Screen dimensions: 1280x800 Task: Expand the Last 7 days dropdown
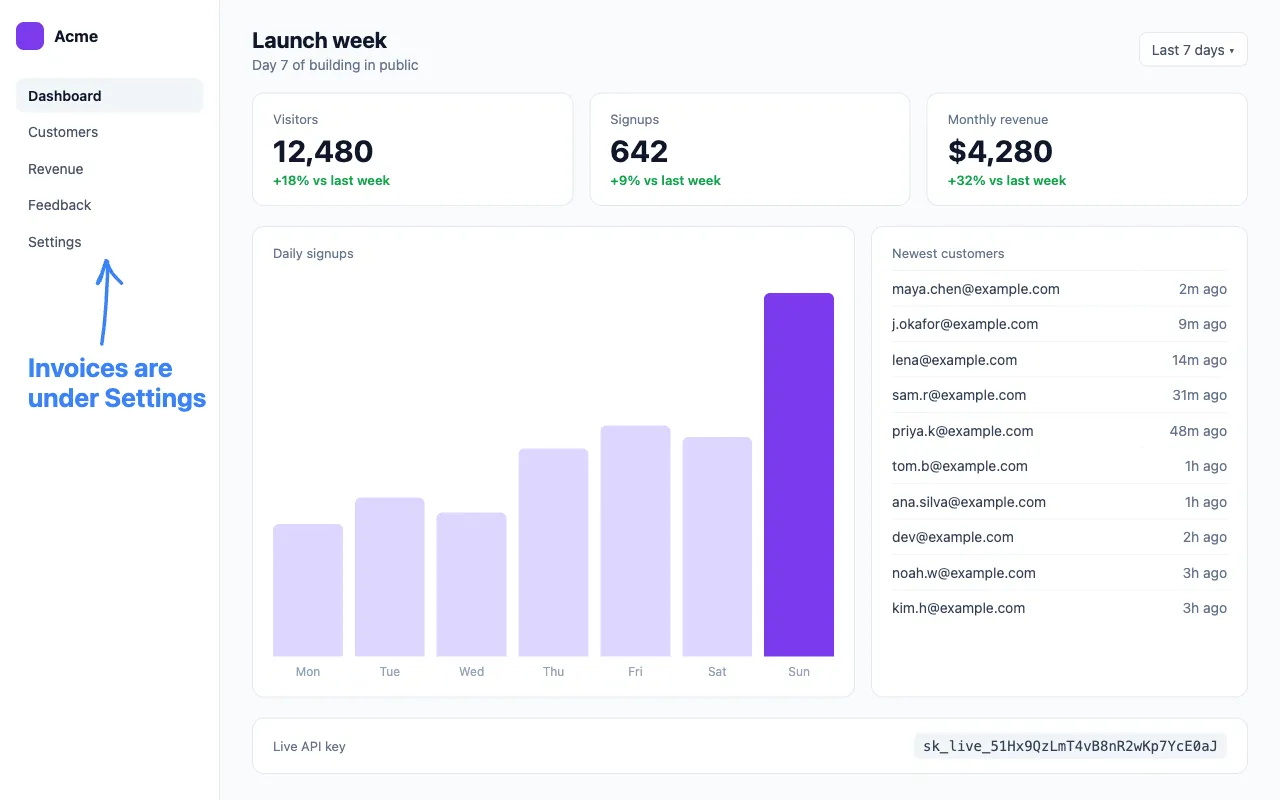1193,50
